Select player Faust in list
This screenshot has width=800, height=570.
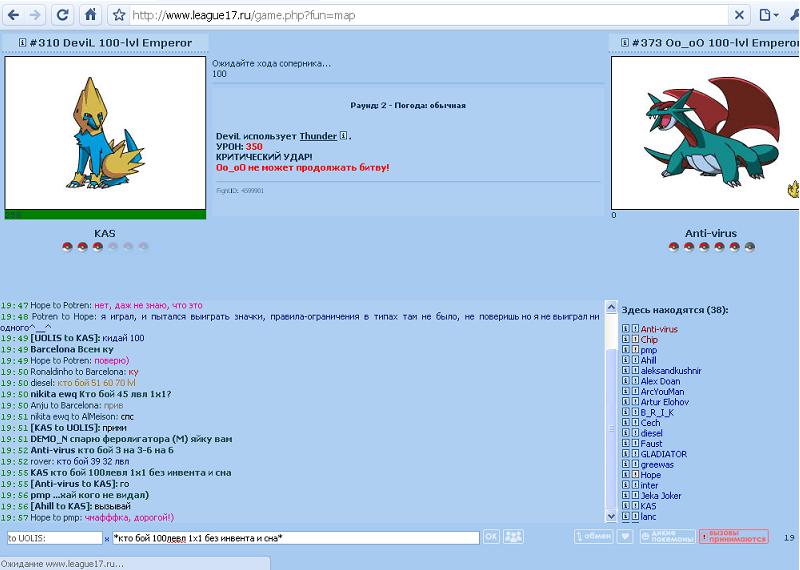coord(651,444)
